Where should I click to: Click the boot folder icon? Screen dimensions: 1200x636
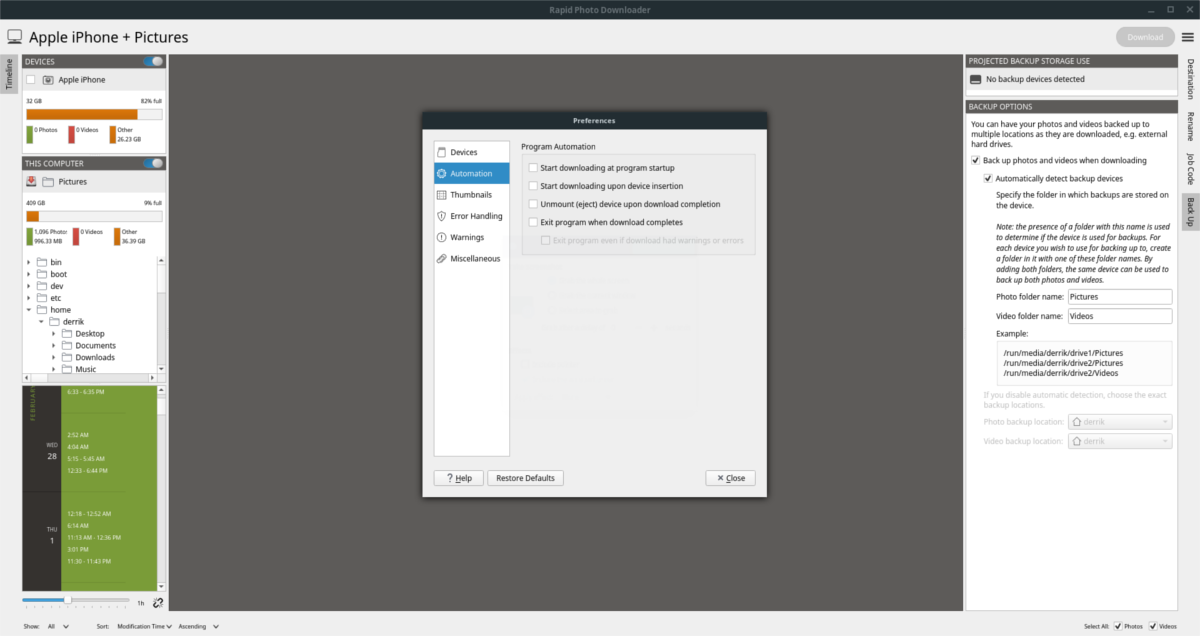point(42,274)
